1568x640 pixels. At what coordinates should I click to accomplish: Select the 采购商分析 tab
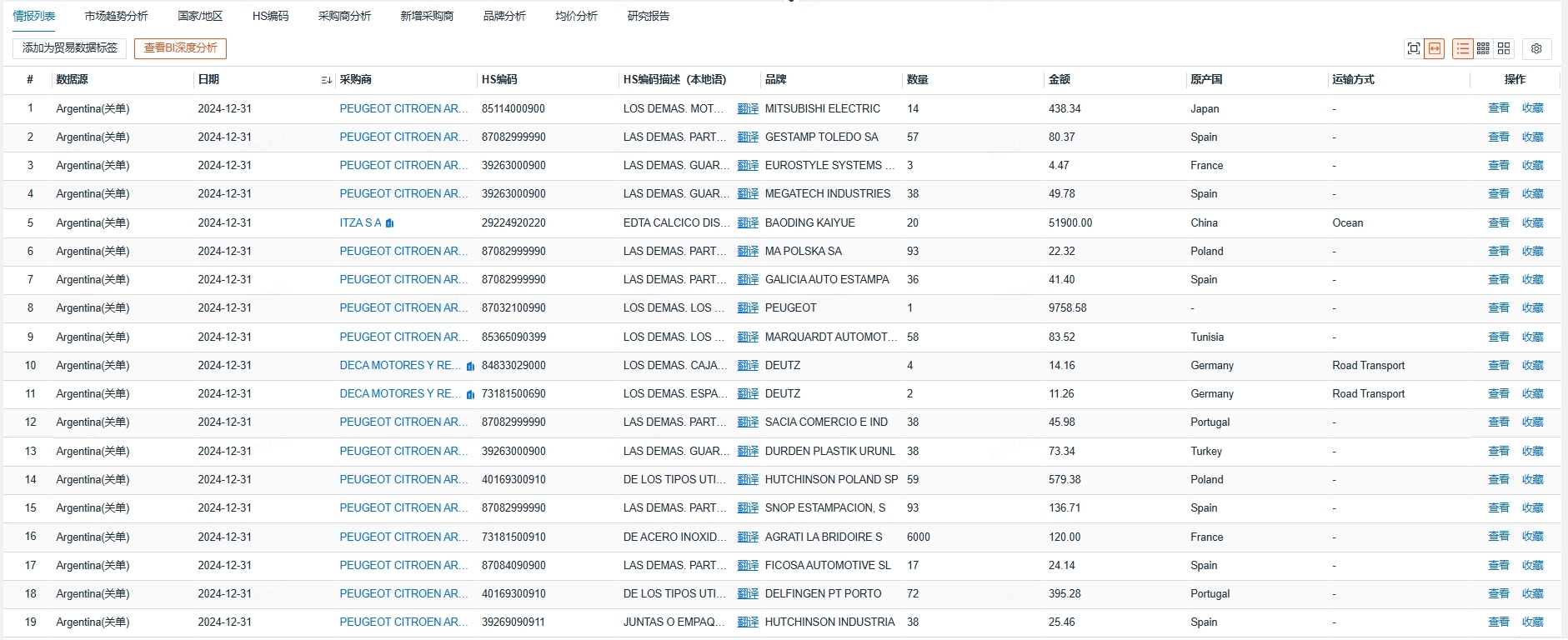(x=344, y=16)
